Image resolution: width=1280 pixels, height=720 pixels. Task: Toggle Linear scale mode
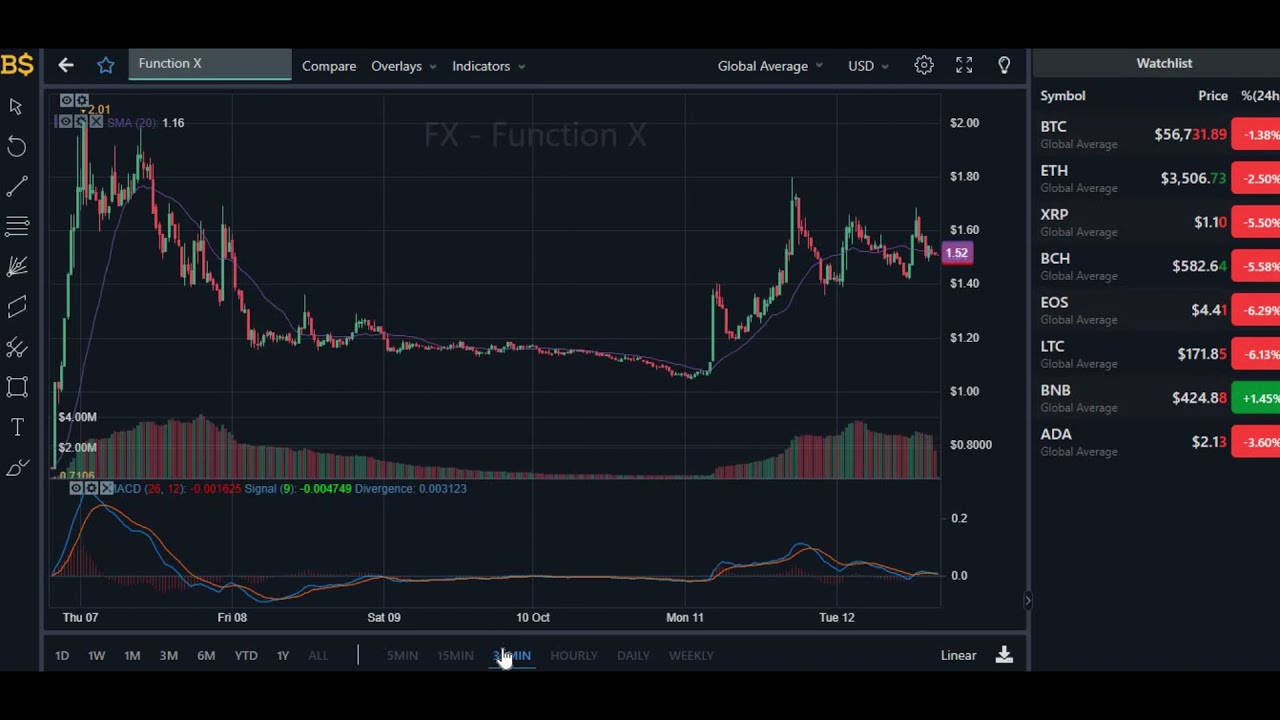(x=958, y=655)
